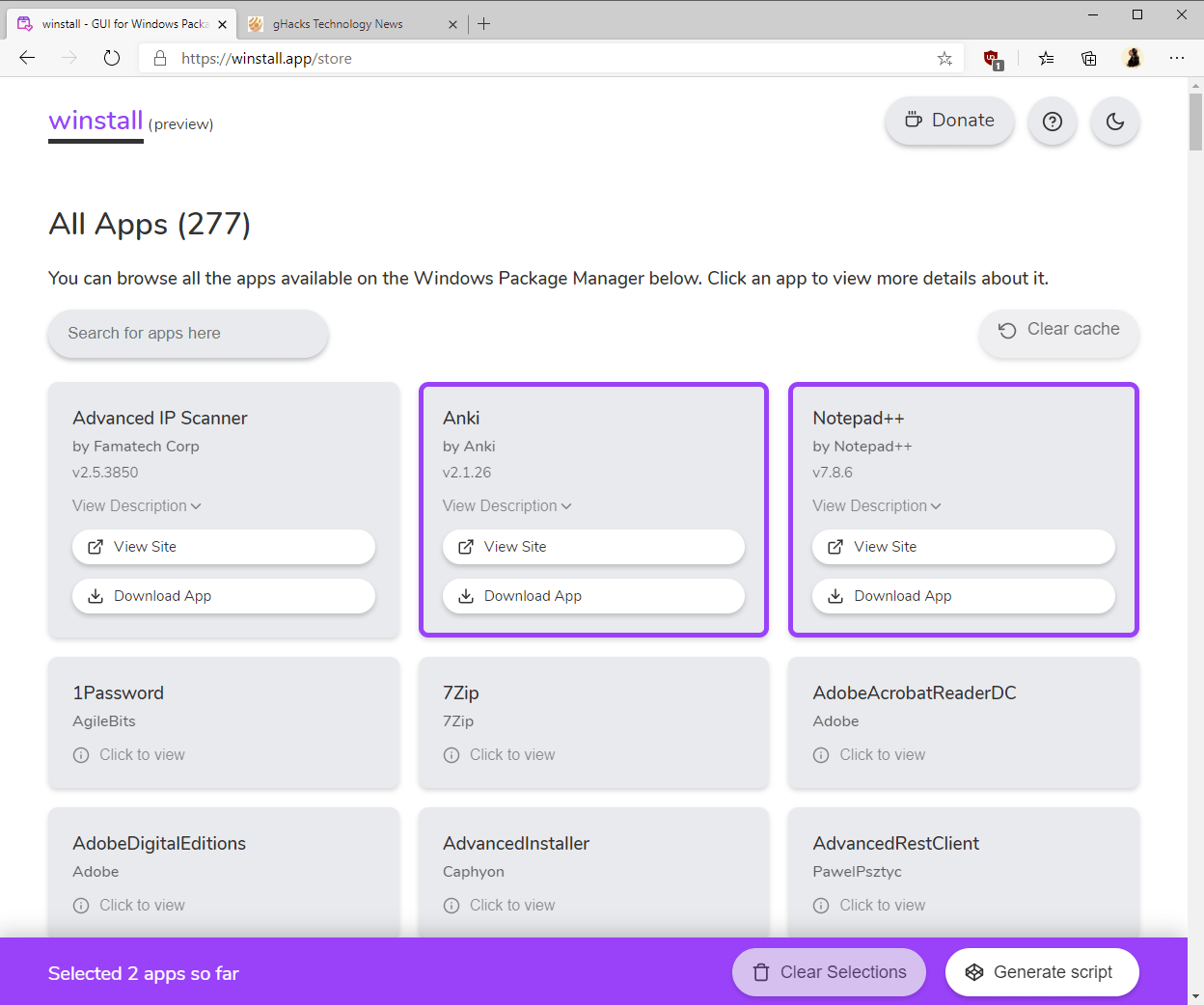Expand View Description for Notepad++
The height and width of the screenshot is (1005, 1204).
(876, 505)
